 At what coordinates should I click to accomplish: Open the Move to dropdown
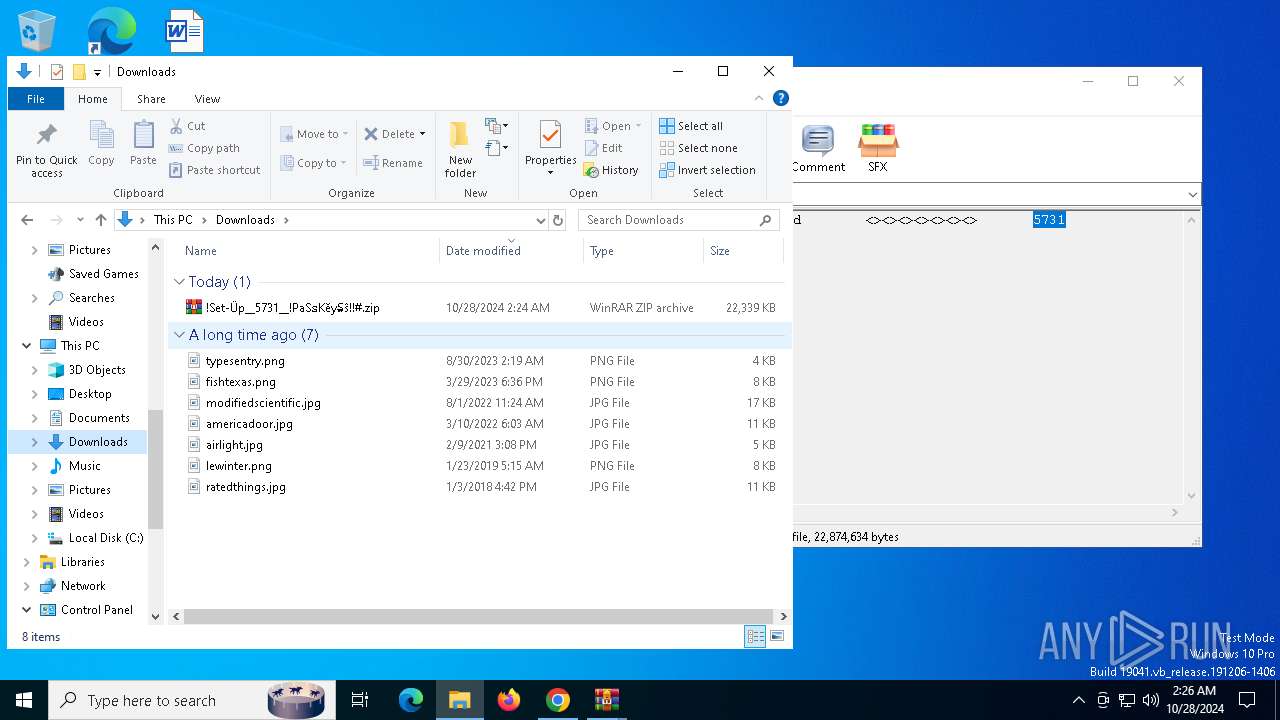(x=313, y=134)
